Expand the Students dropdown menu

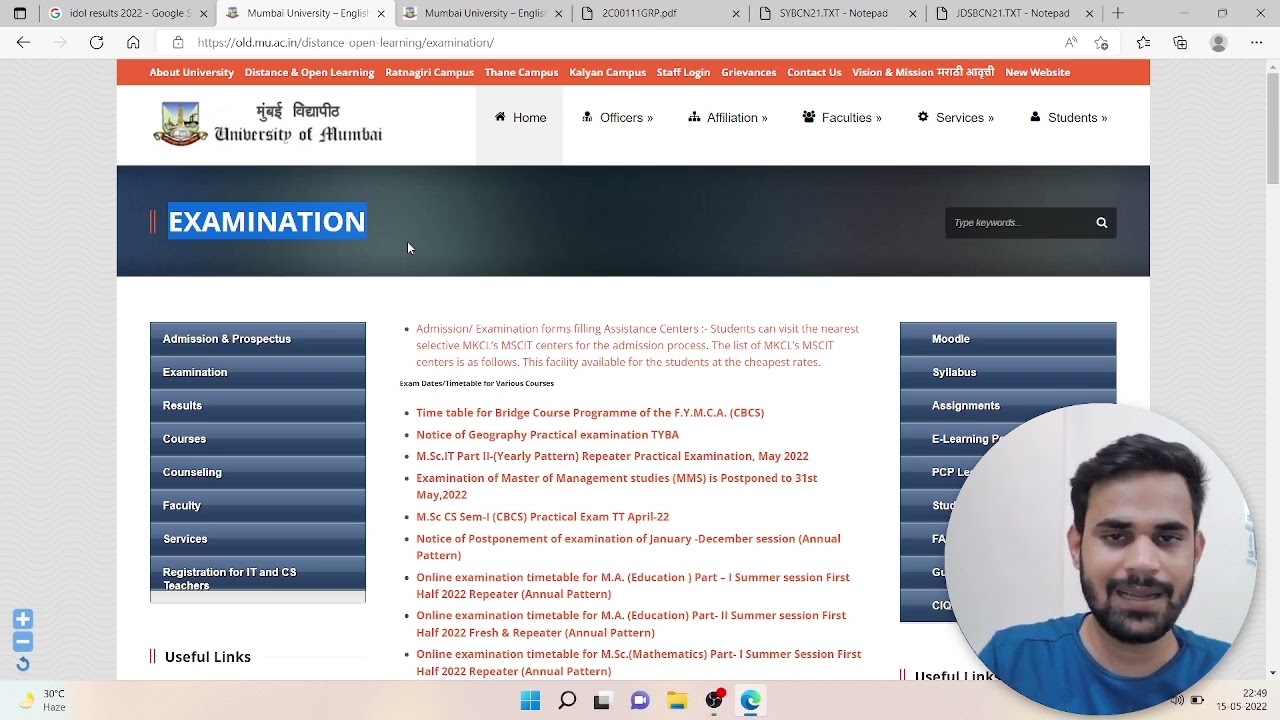click(1069, 118)
